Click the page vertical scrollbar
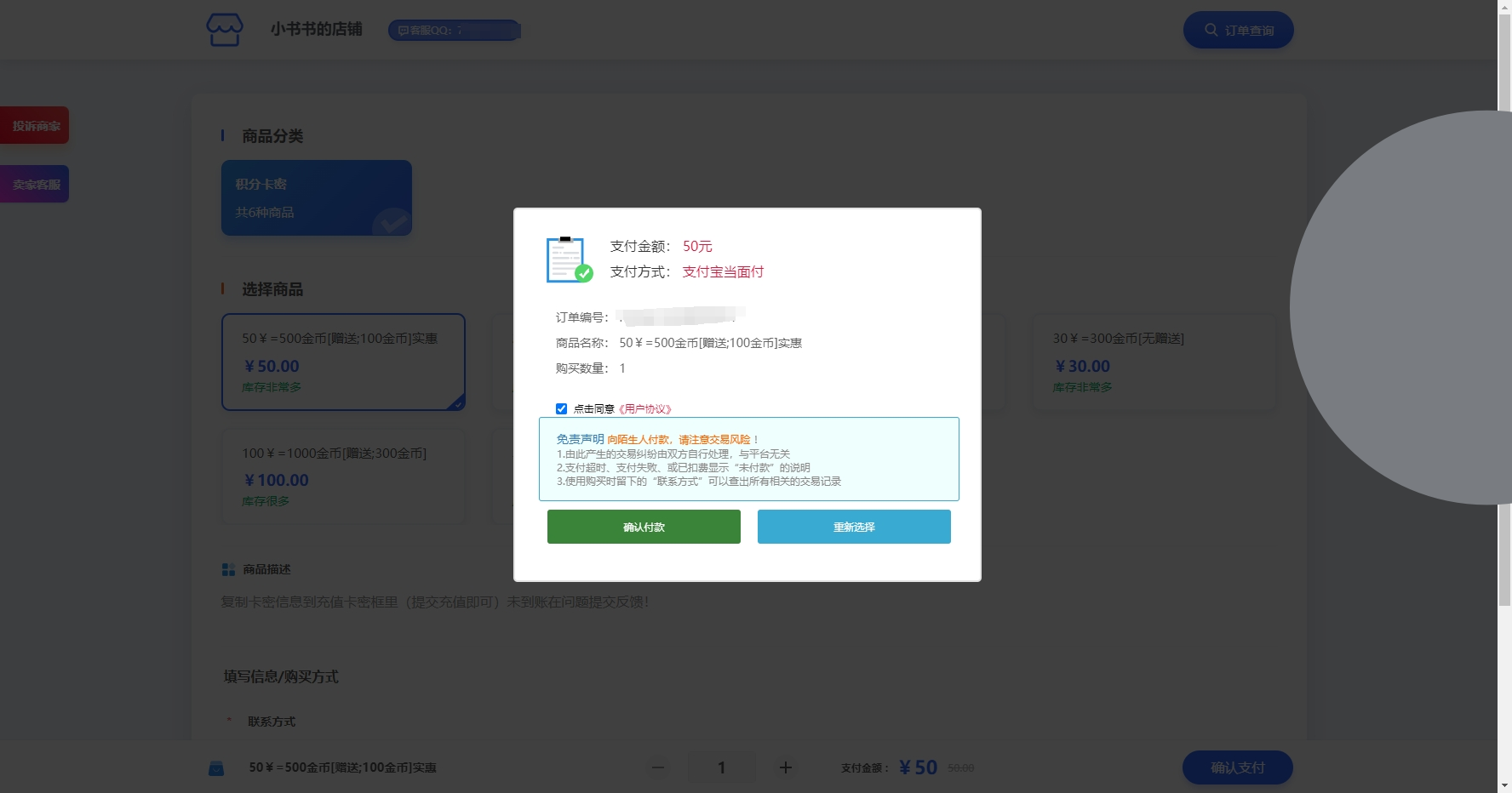The image size is (1512, 793). pyautogui.click(x=1504, y=311)
